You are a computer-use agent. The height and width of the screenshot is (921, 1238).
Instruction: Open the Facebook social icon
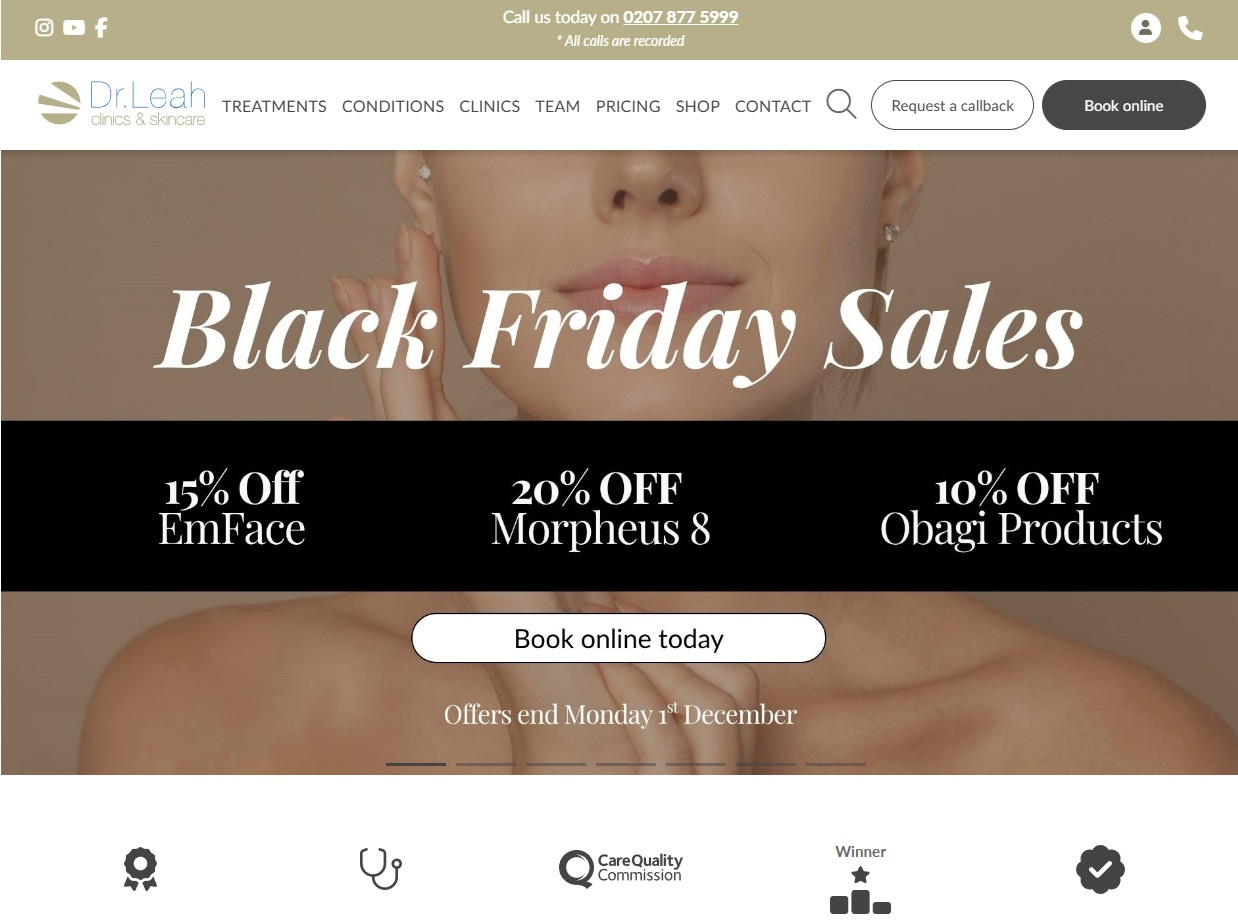(x=101, y=28)
